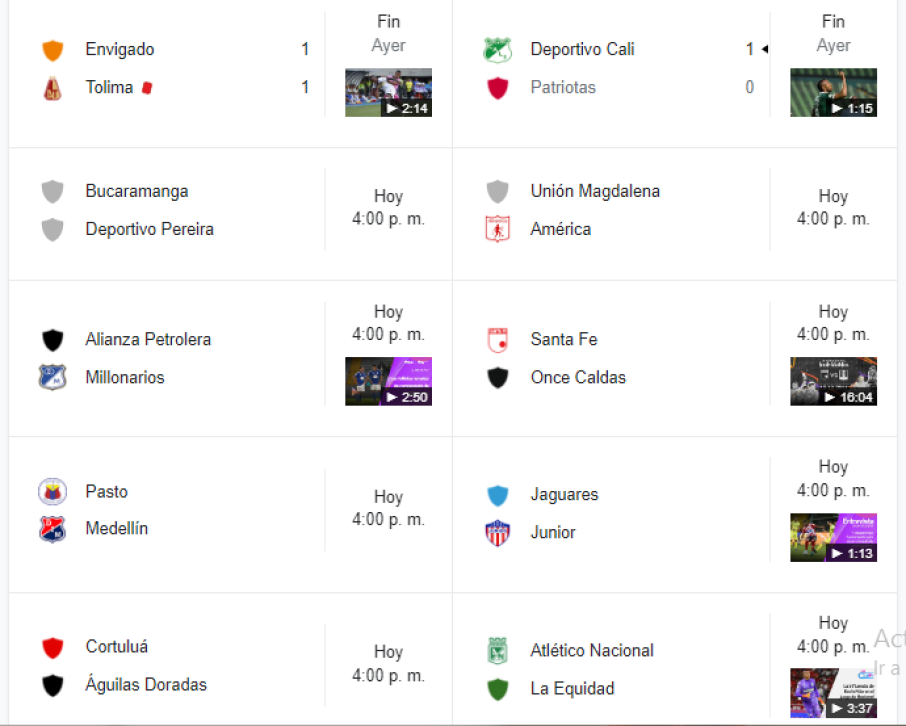Play the Atlético Nacional 3:37 video
Viewport: 906px width, 726px height.
click(833, 693)
